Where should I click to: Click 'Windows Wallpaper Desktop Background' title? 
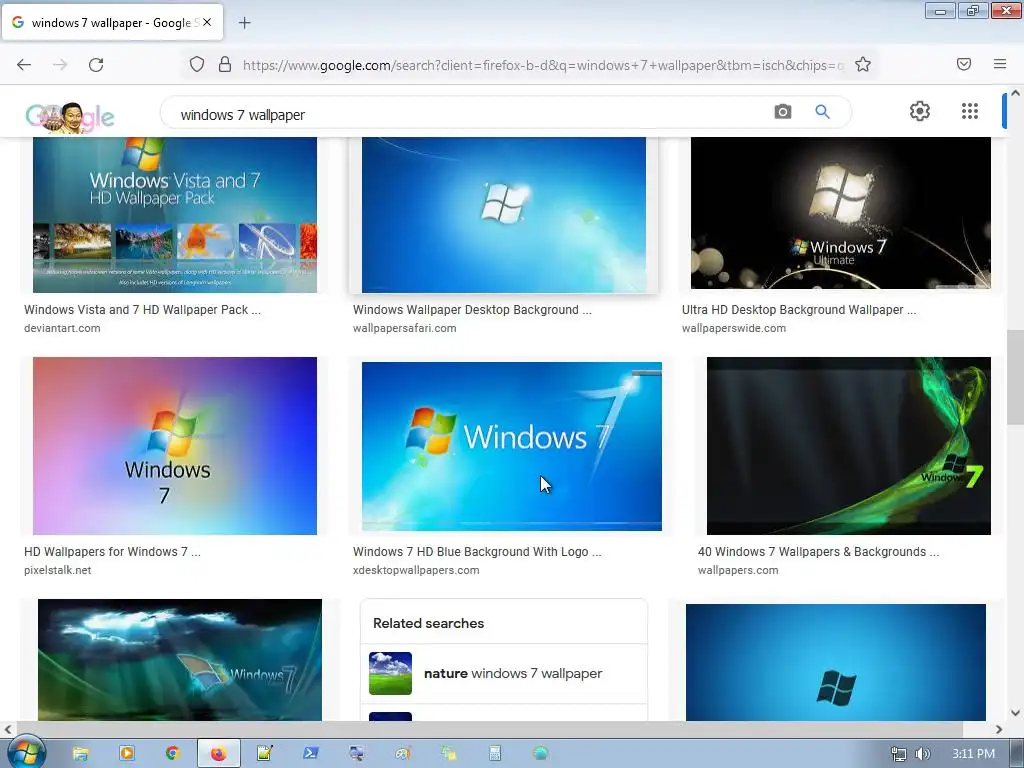click(472, 310)
